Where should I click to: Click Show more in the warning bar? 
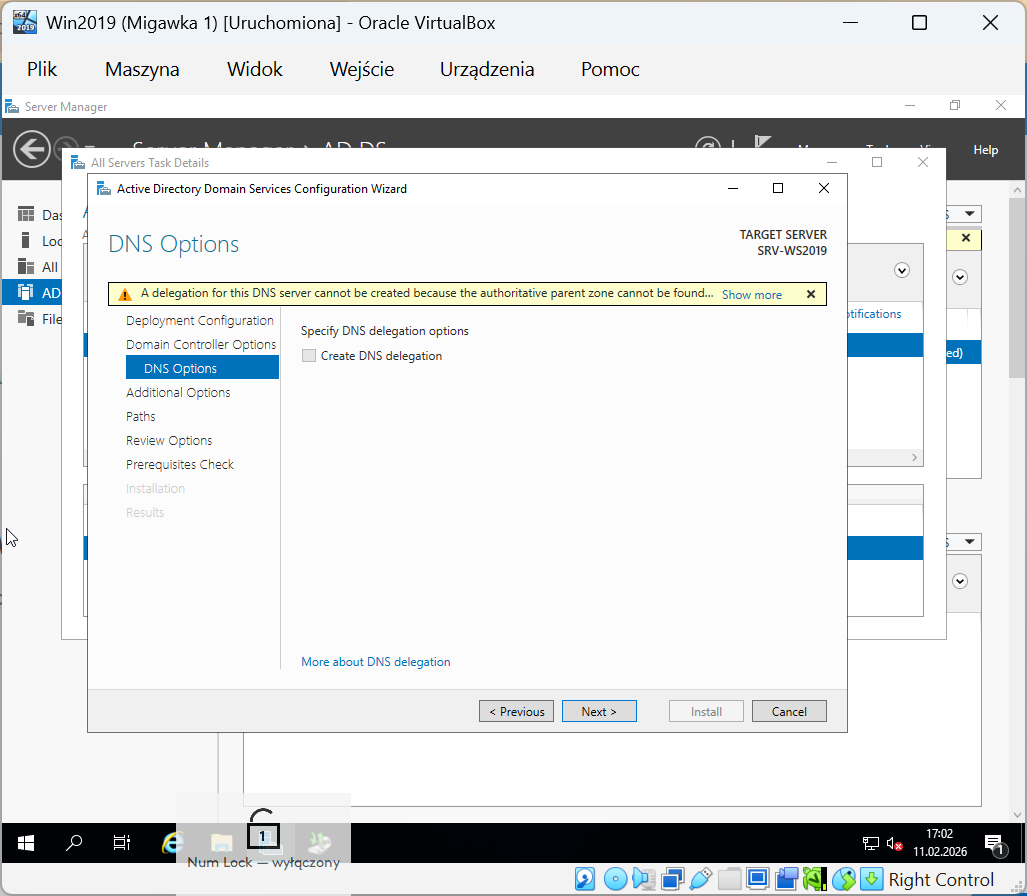(x=752, y=295)
